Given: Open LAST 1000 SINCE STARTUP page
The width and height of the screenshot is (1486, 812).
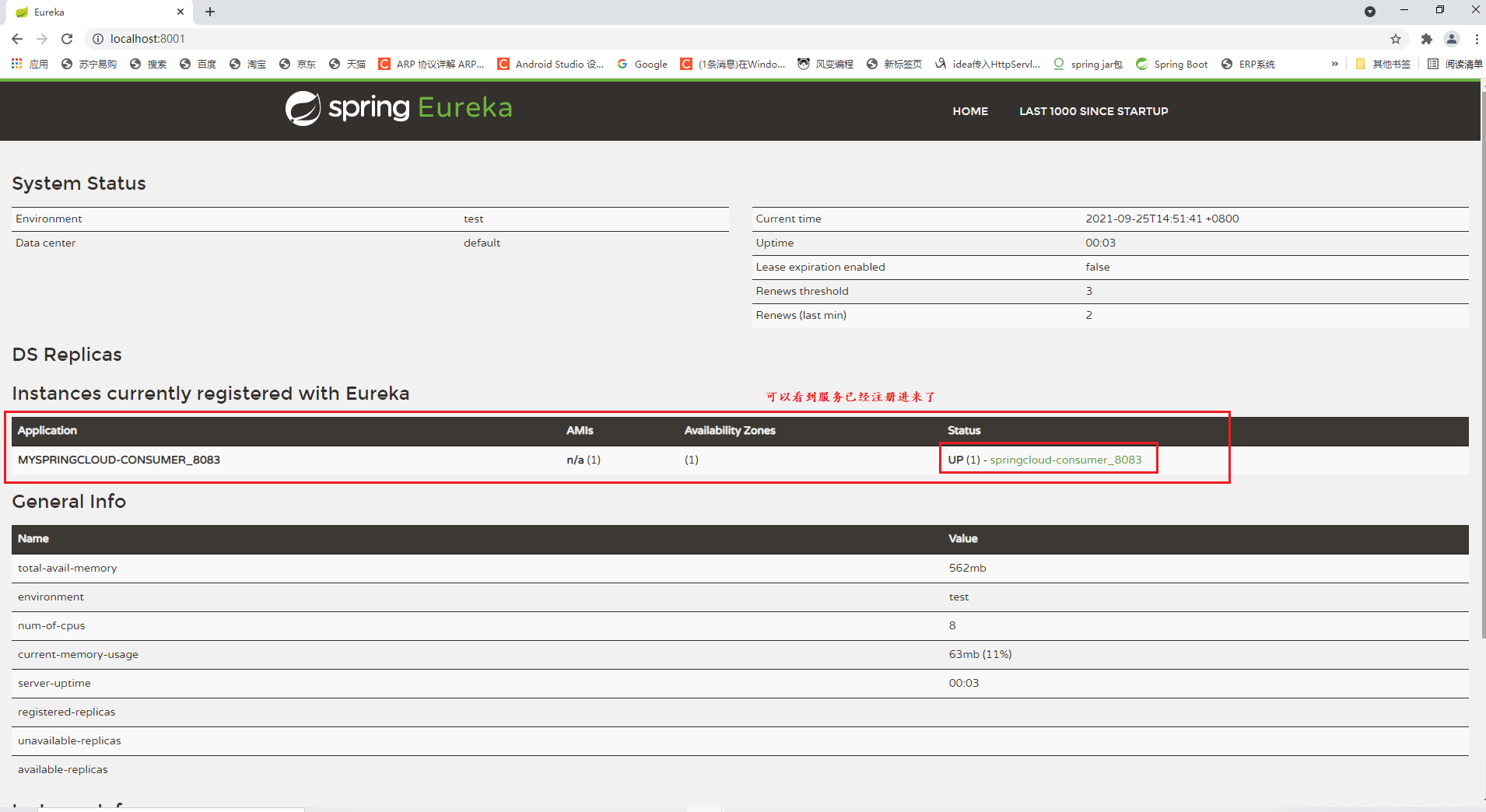Looking at the screenshot, I should [x=1094, y=111].
